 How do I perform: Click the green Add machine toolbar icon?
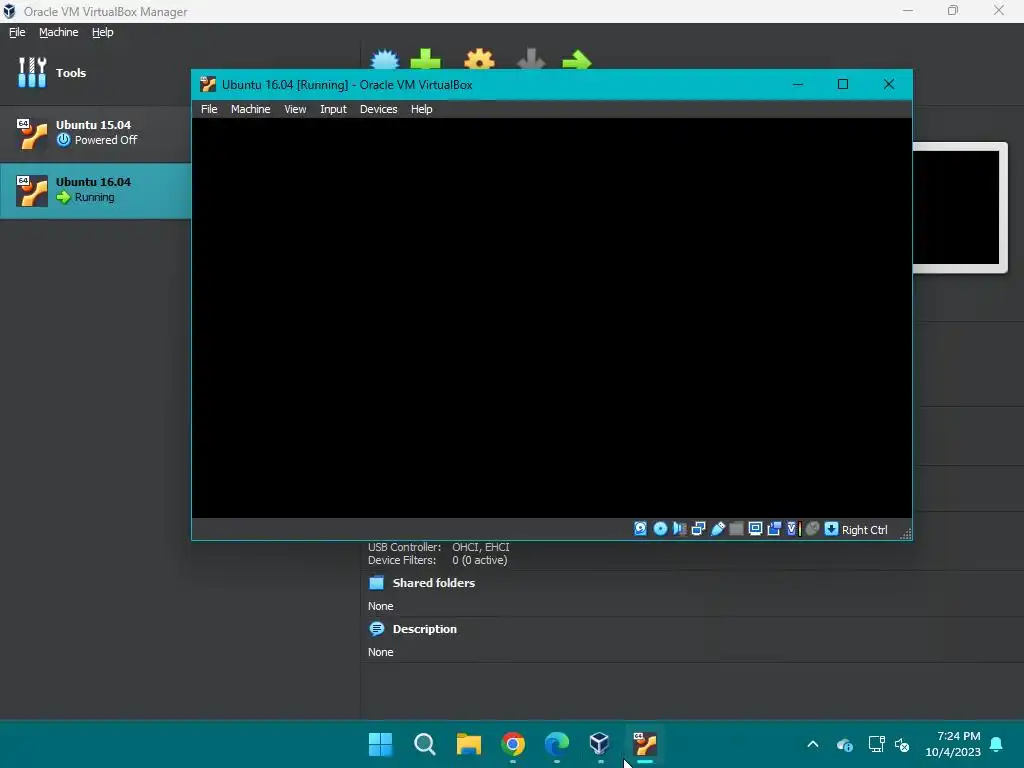(x=425, y=59)
